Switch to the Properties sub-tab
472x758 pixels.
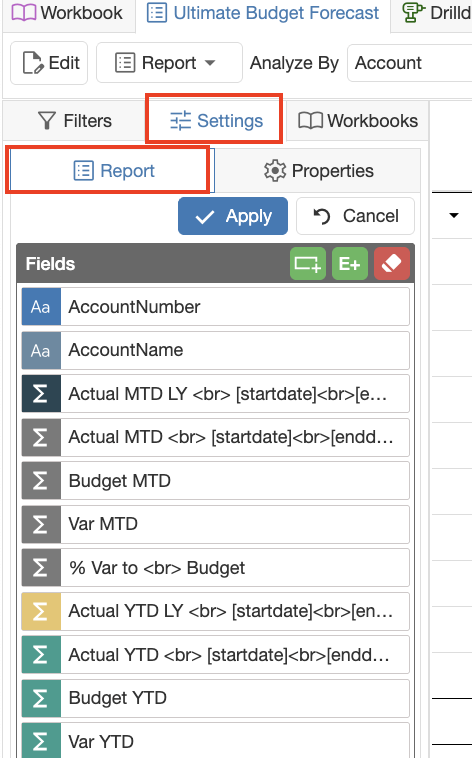[x=318, y=171]
